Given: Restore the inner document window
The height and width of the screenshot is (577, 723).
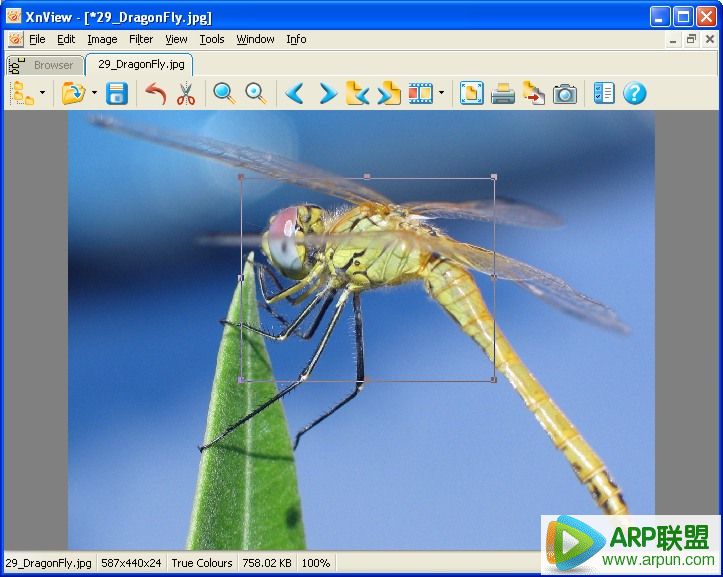Looking at the screenshot, I should coord(691,40).
